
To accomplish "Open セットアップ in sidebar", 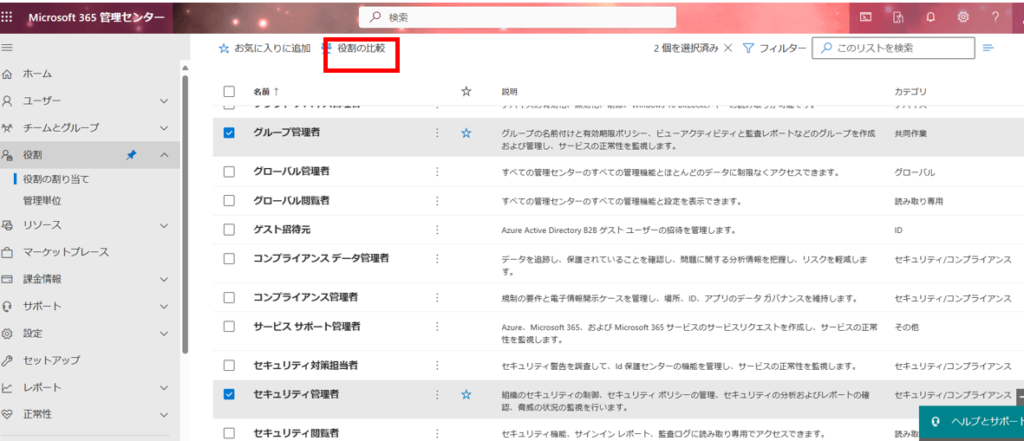I will tap(52, 360).
